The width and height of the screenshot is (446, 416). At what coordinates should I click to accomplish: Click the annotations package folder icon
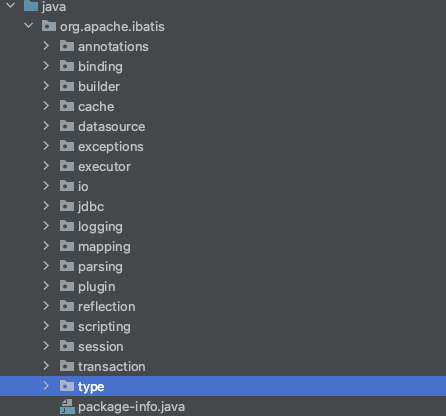click(x=67, y=46)
